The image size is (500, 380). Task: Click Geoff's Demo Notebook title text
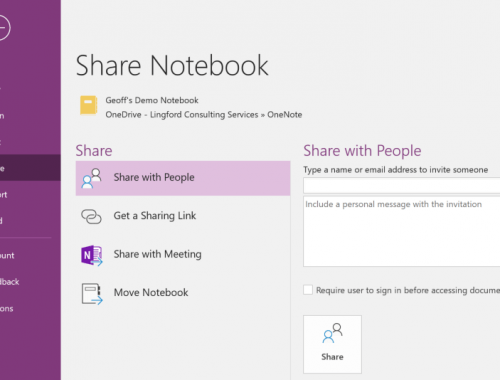[152, 100]
